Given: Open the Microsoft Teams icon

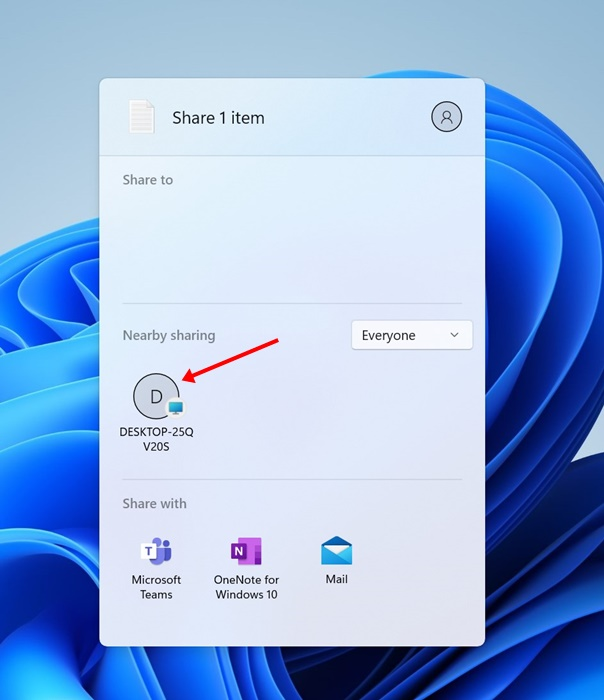Looking at the screenshot, I should click(156, 551).
